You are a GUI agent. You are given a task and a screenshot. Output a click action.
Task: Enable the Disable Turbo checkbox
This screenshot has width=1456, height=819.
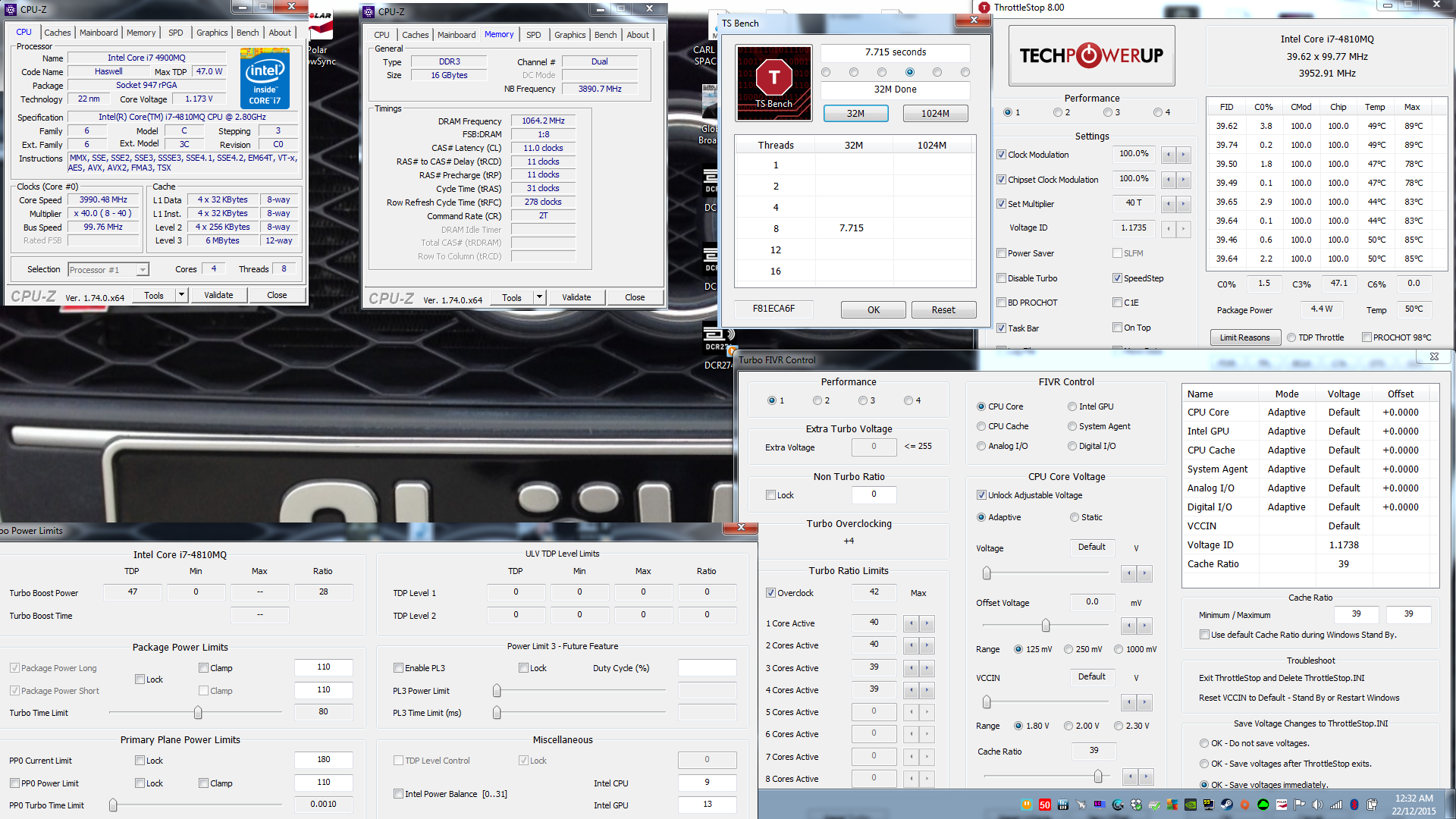tap(1001, 278)
